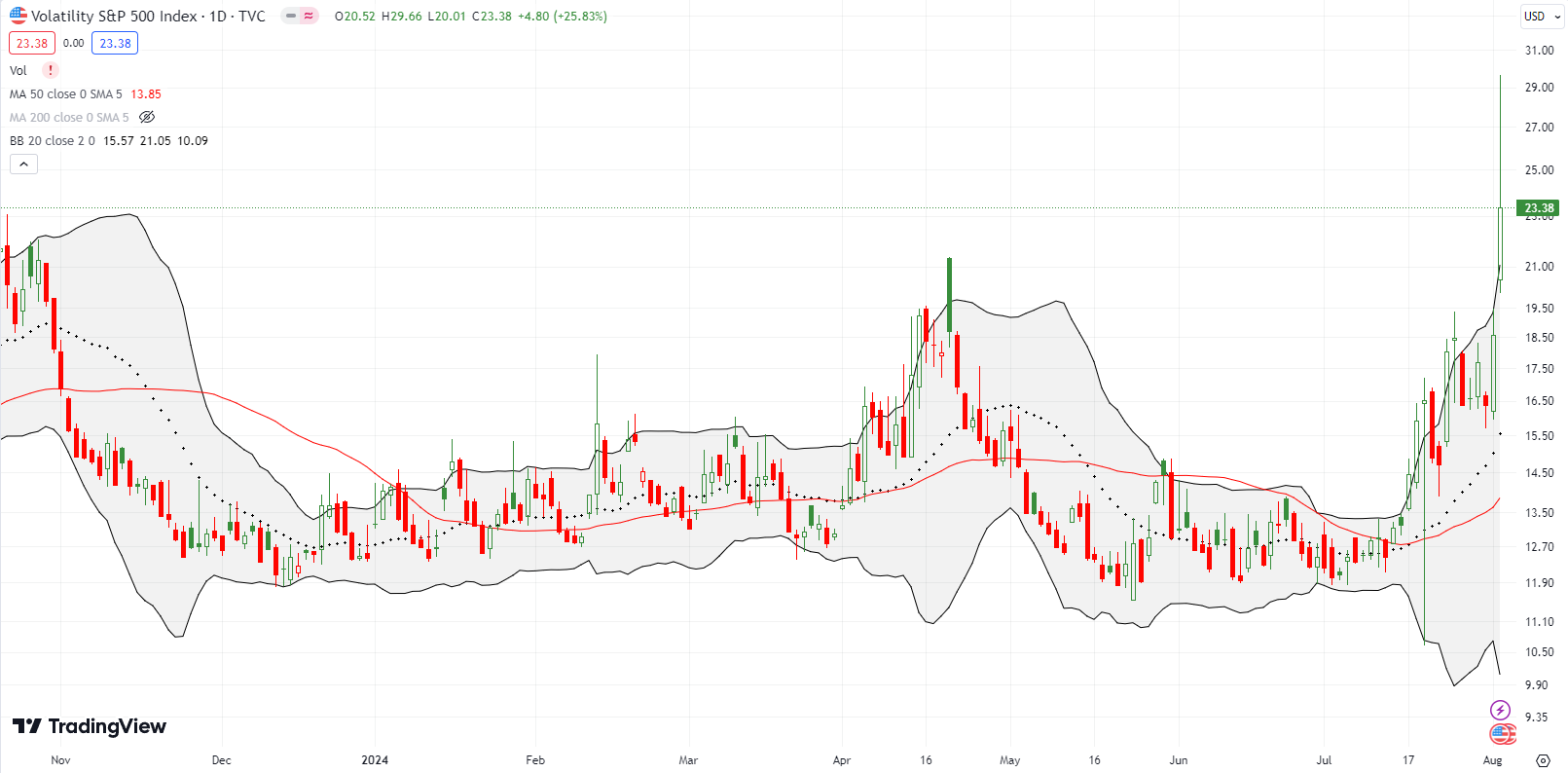Click the Vol indicator error exclamation icon
1568x773 pixels.
click(x=51, y=70)
